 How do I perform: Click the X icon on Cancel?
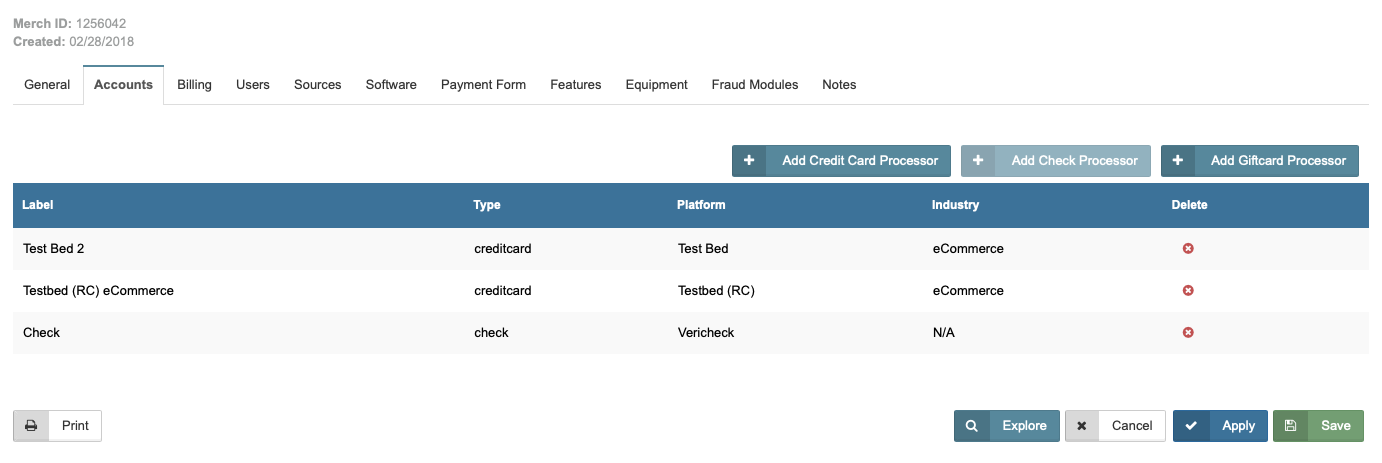tap(1082, 426)
